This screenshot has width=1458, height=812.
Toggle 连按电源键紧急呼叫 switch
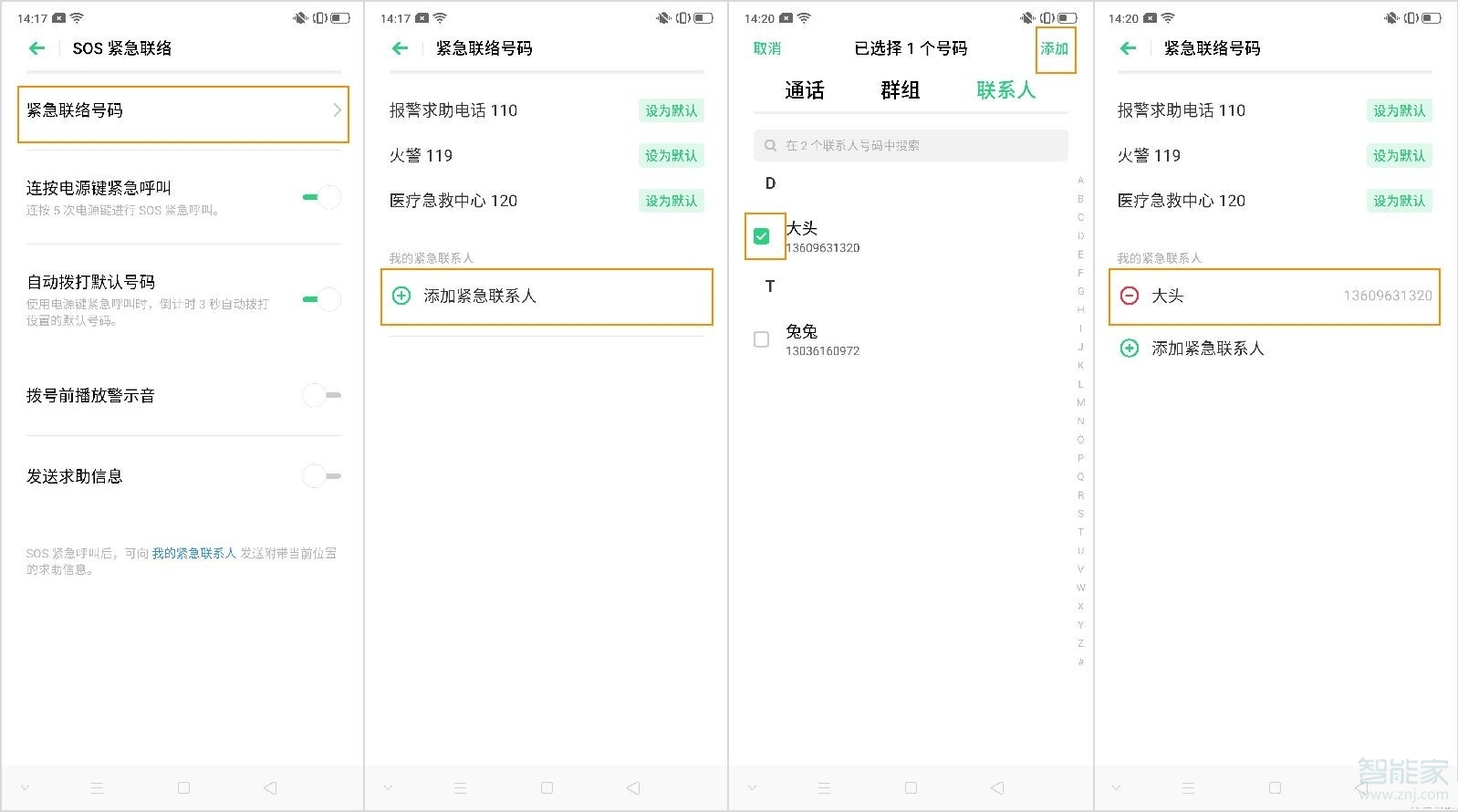coord(322,197)
